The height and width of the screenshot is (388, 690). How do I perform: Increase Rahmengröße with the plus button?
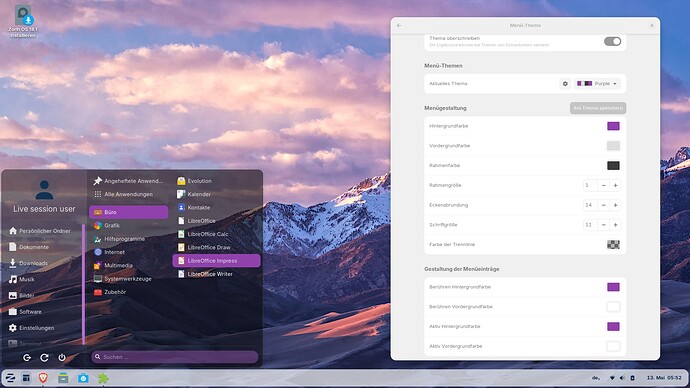(x=615, y=185)
